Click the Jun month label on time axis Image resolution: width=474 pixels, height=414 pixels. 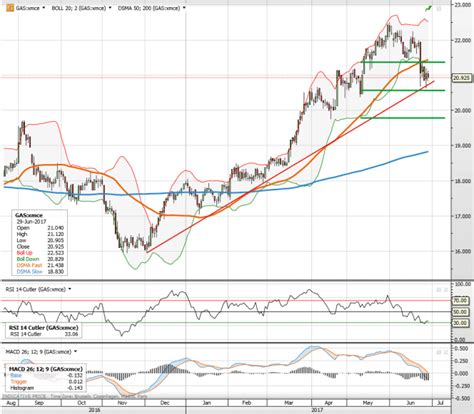(410, 403)
